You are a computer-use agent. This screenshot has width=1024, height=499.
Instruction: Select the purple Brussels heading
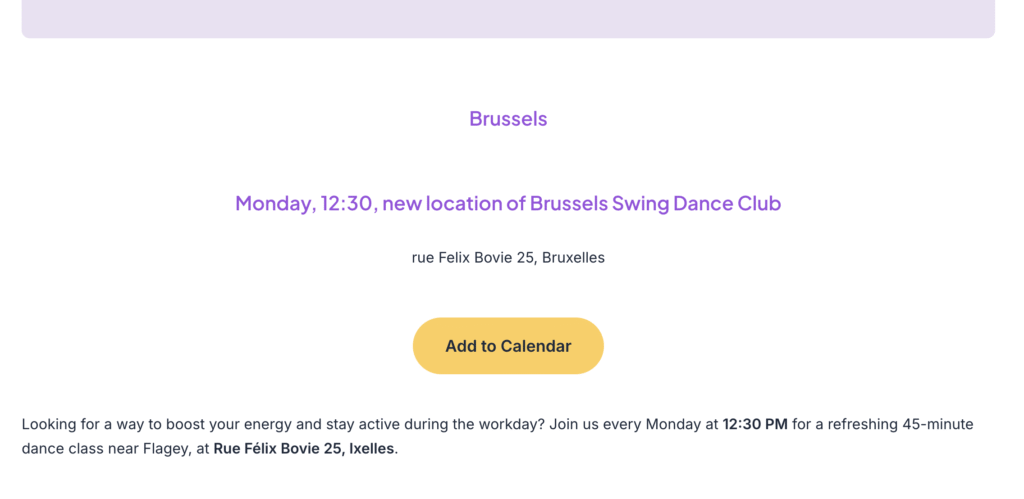click(508, 119)
